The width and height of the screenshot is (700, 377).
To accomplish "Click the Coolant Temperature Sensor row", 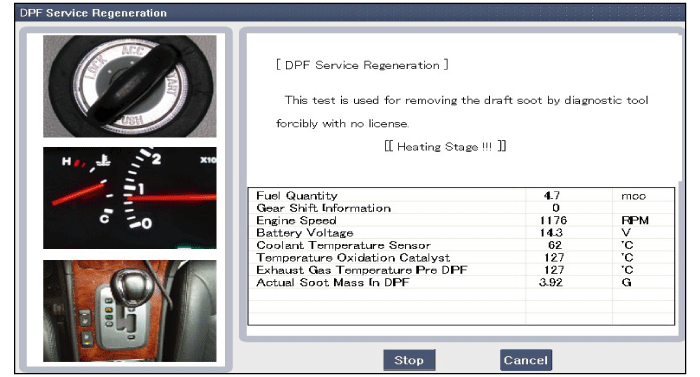I will tap(461, 245).
